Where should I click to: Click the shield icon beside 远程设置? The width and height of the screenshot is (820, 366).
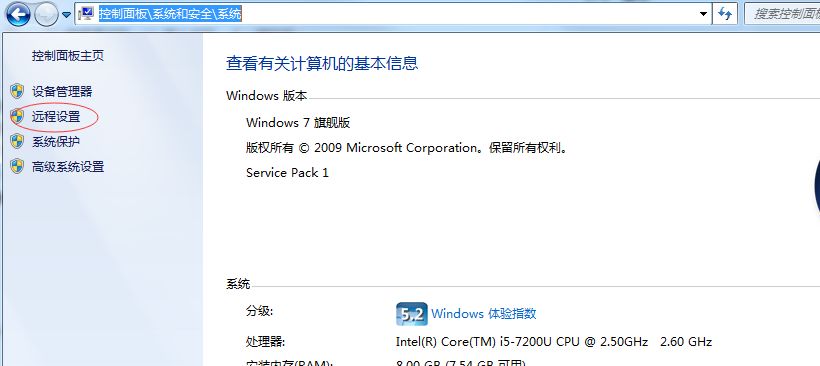17,116
